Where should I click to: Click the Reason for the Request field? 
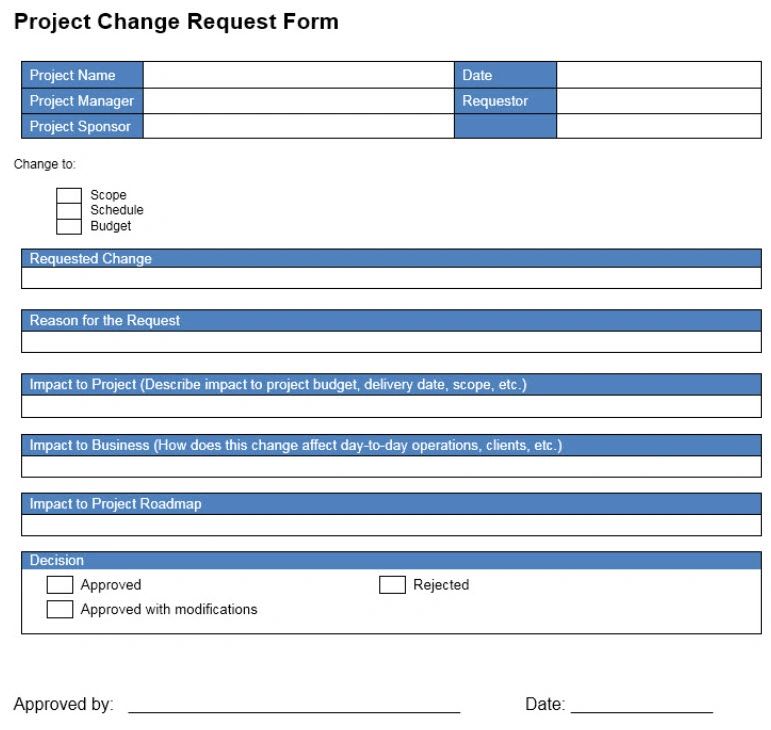tap(391, 342)
